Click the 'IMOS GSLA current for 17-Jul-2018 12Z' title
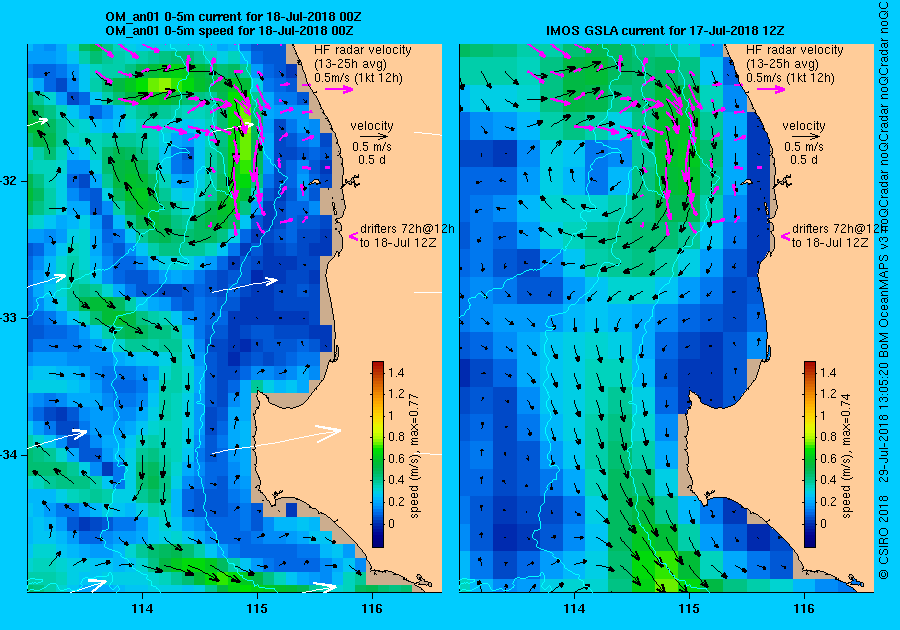This screenshot has width=900, height=630. coord(665,30)
